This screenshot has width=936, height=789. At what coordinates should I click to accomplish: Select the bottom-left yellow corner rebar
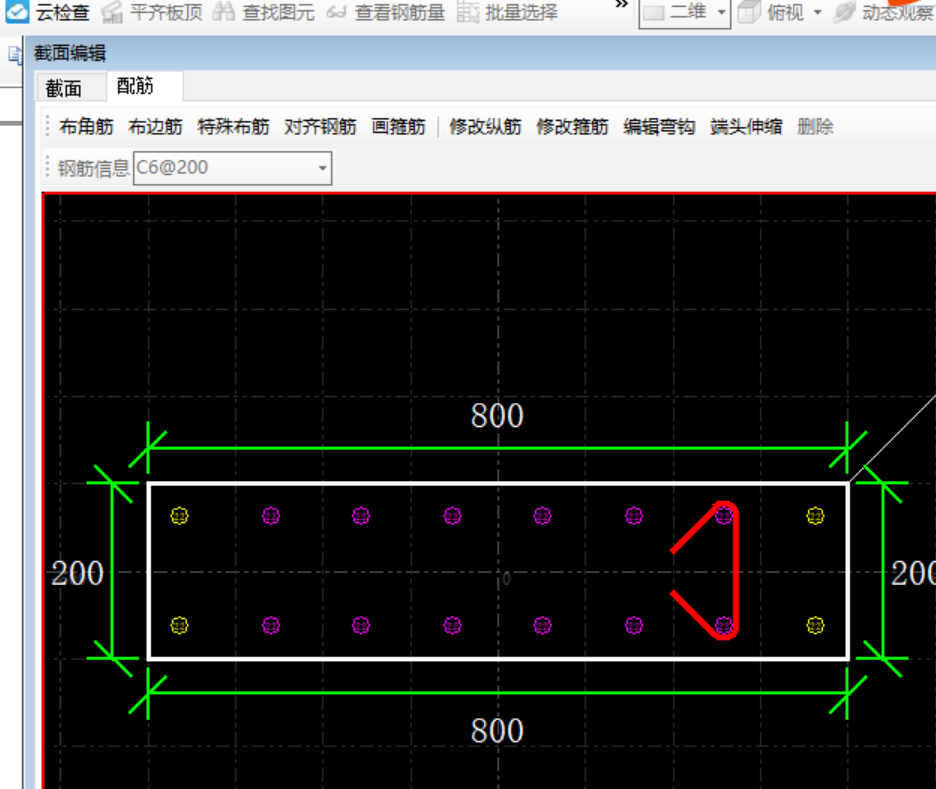(180, 625)
